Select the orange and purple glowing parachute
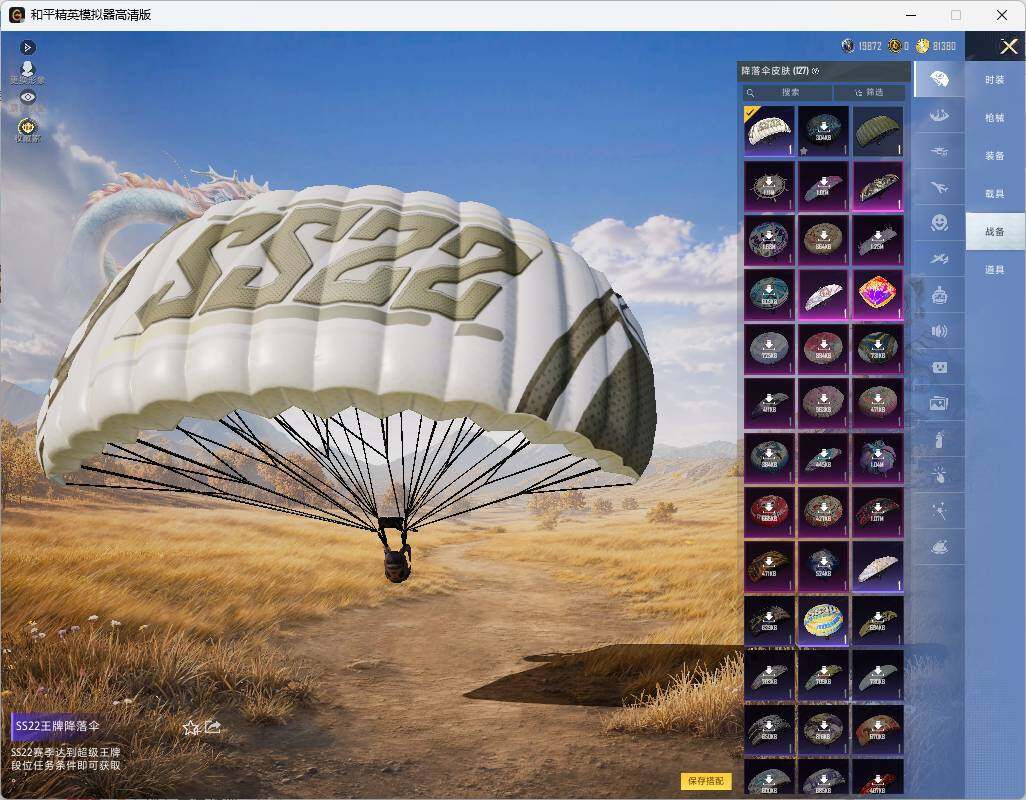This screenshot has width=1026, height=800. (x=877, y=294)
